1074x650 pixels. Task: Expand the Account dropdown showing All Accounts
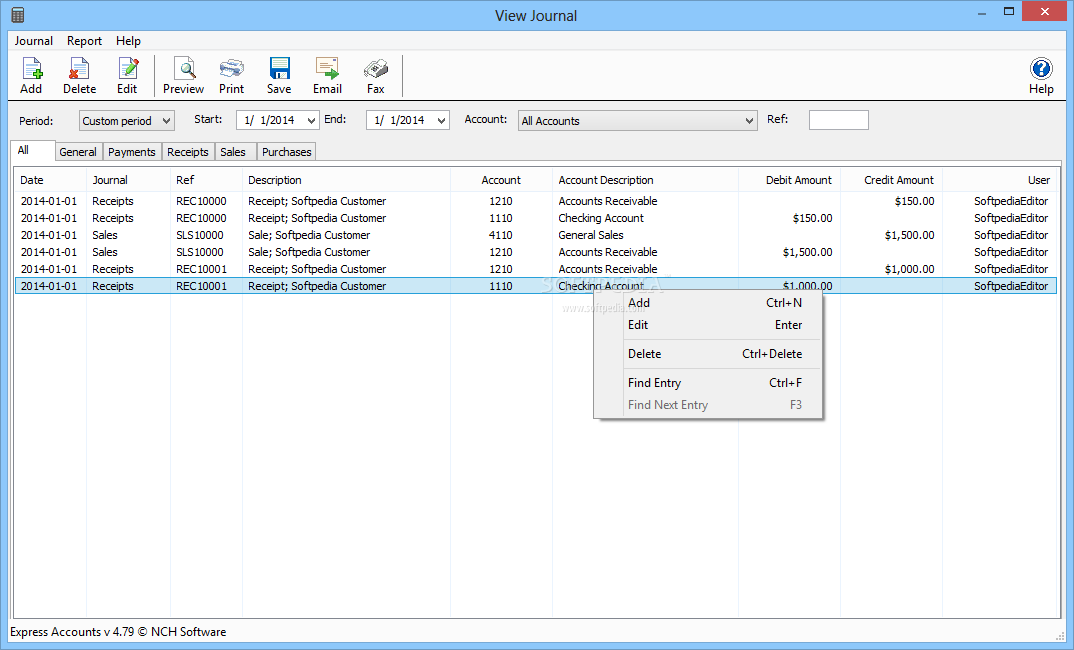(638, 121)
